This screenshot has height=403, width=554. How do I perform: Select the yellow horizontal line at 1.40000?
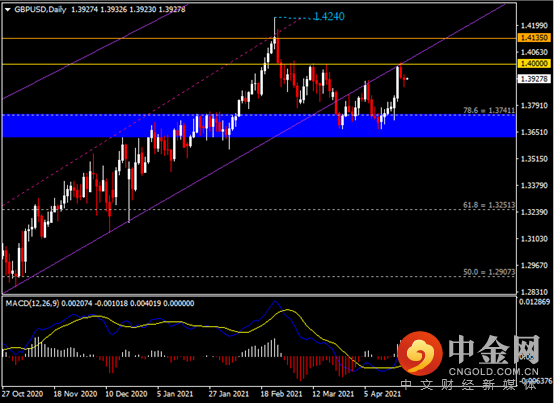click(259, 64)
